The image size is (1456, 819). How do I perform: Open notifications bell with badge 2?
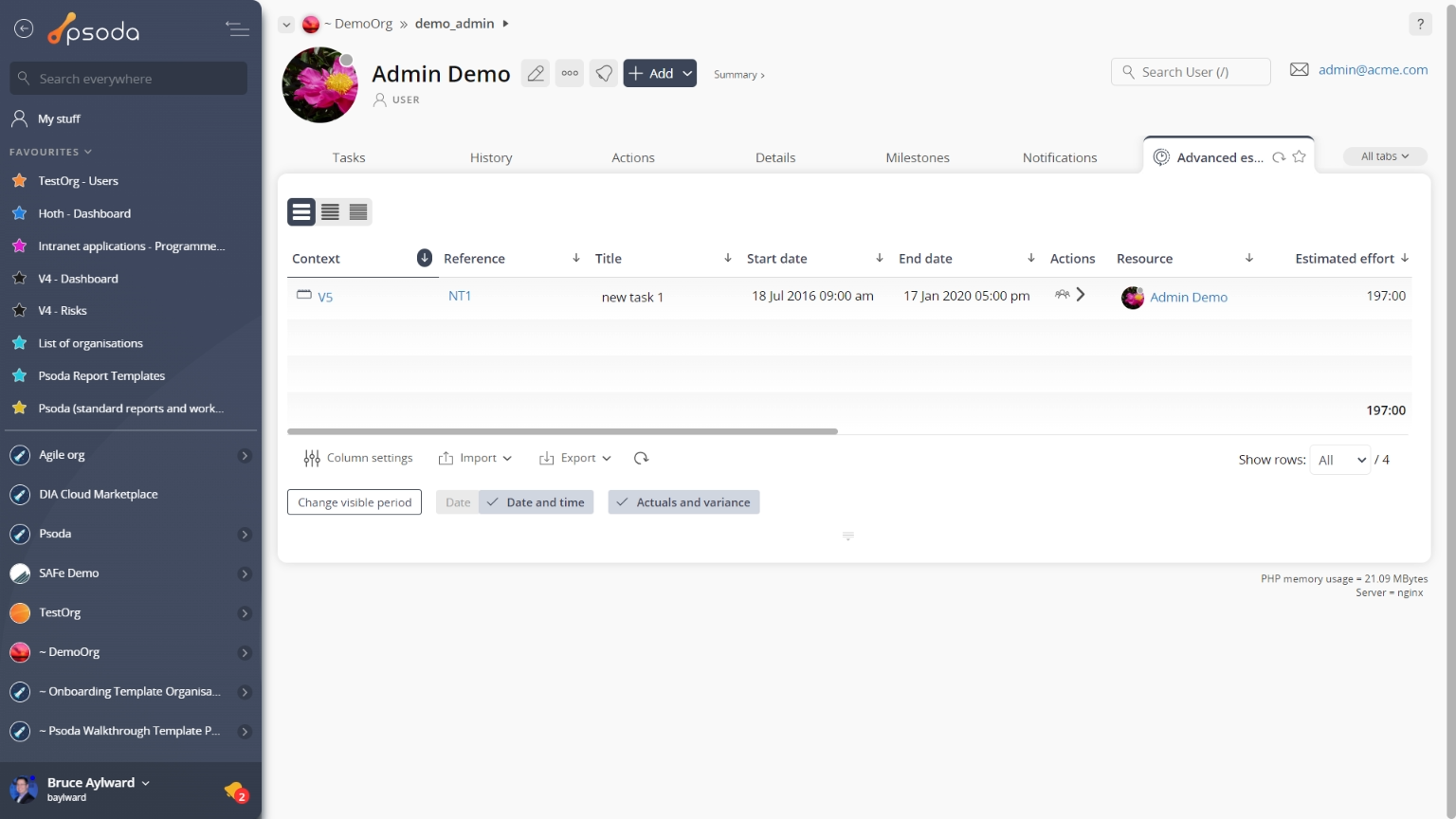[236, 791]
